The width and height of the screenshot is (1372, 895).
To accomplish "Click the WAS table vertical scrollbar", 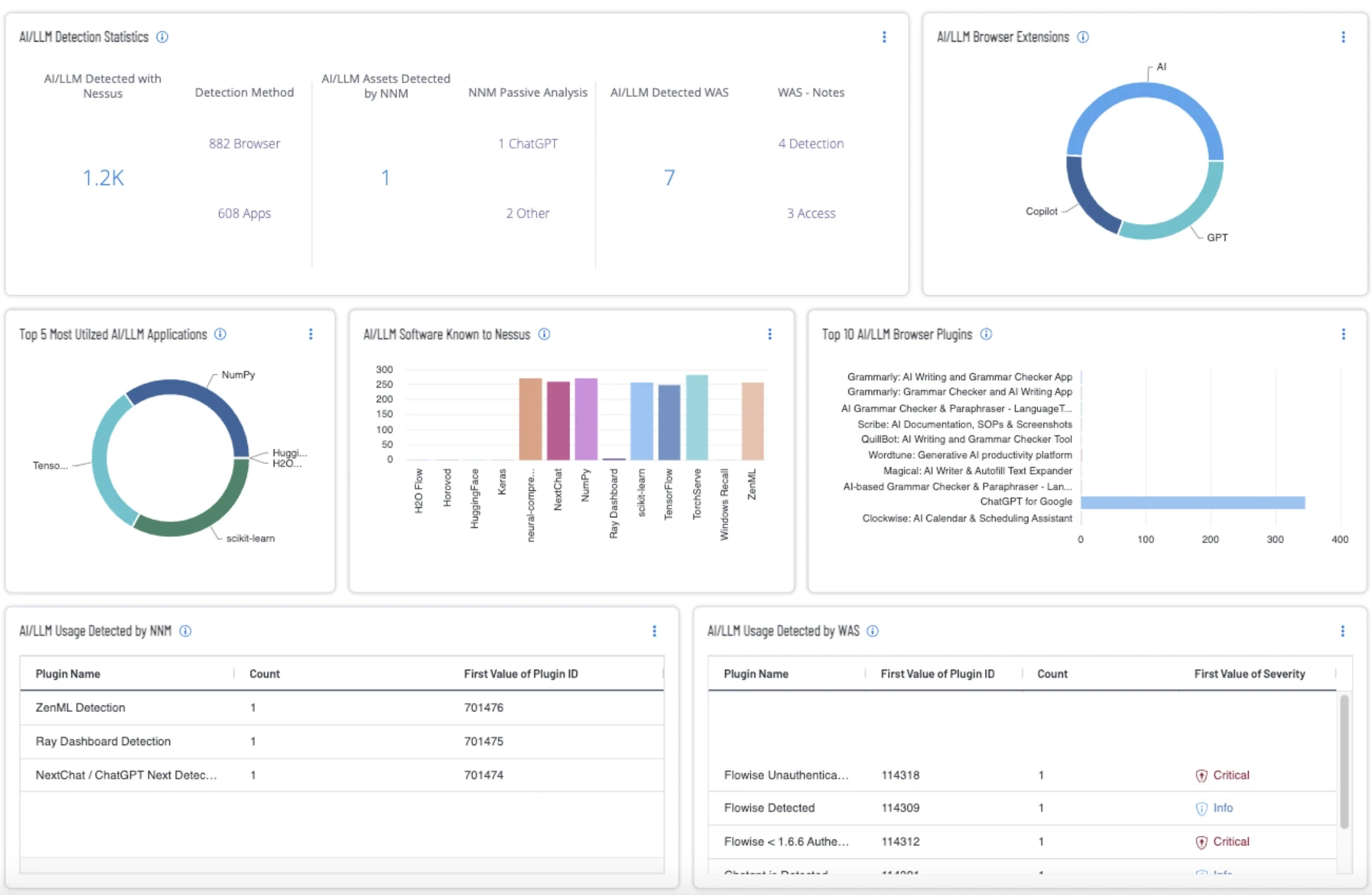I will click(1344, 762).
